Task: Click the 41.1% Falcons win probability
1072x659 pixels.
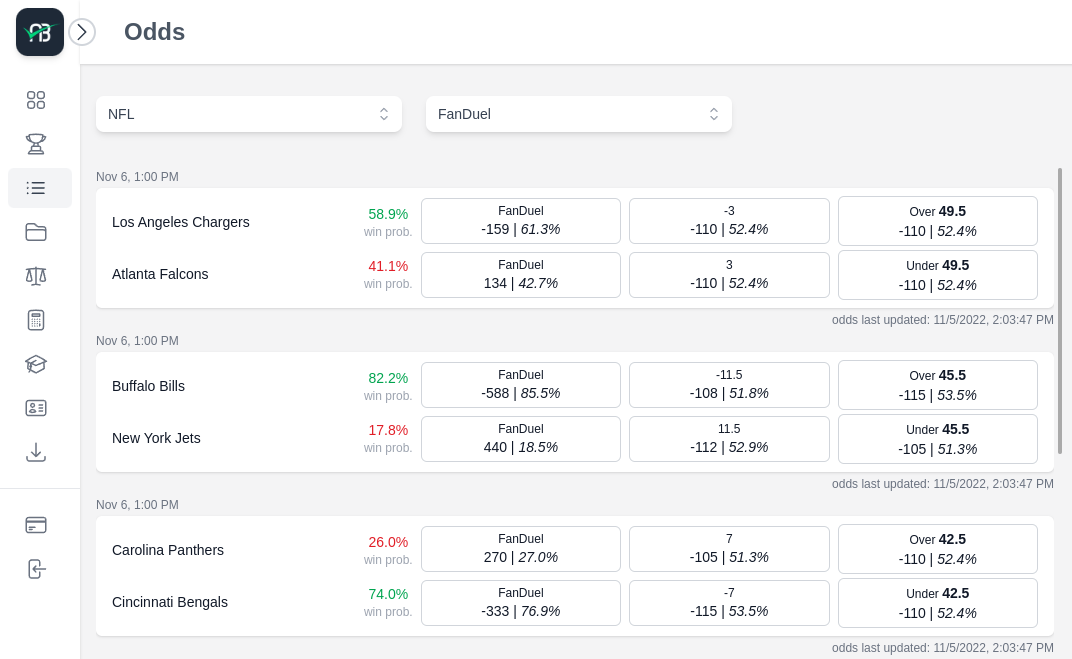Action: tap(388, 266)
